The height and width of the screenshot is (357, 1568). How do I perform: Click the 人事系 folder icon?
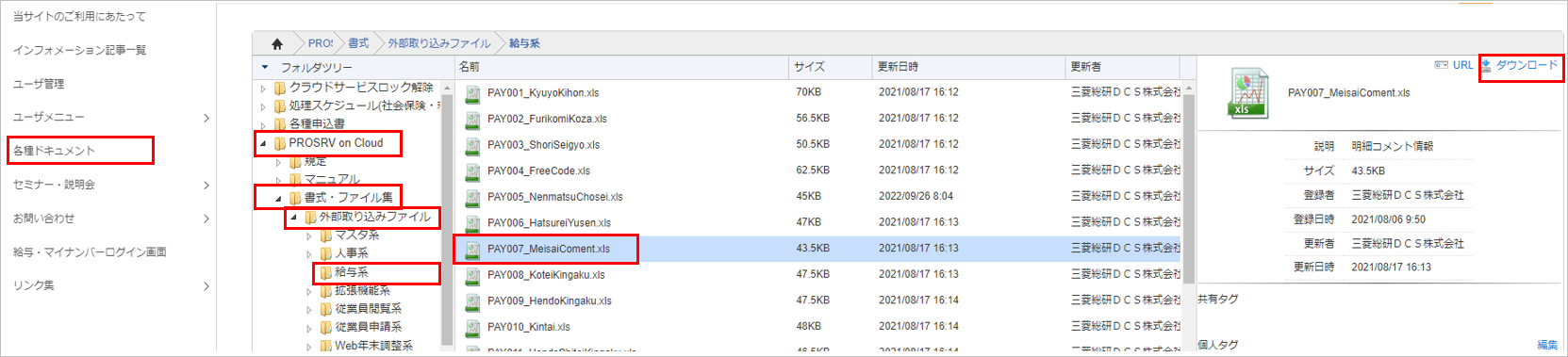pyautogui.click(x=326, y=253)
